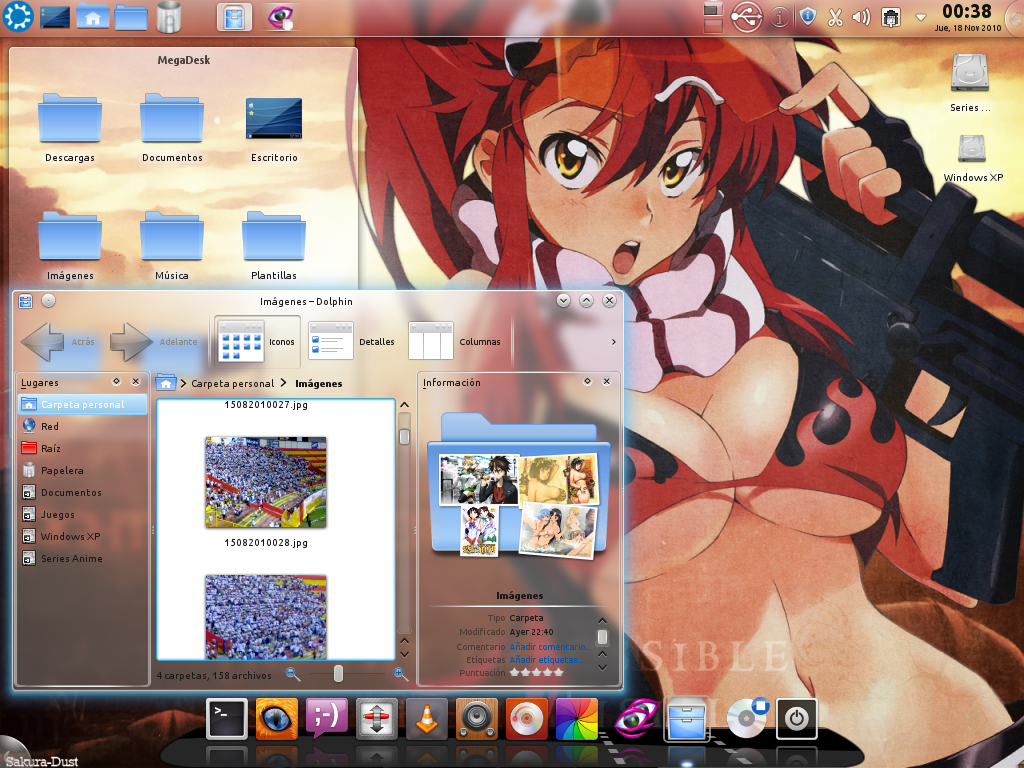
Task: Click the Dolphin window menu icon
Action: coord(25,301)
